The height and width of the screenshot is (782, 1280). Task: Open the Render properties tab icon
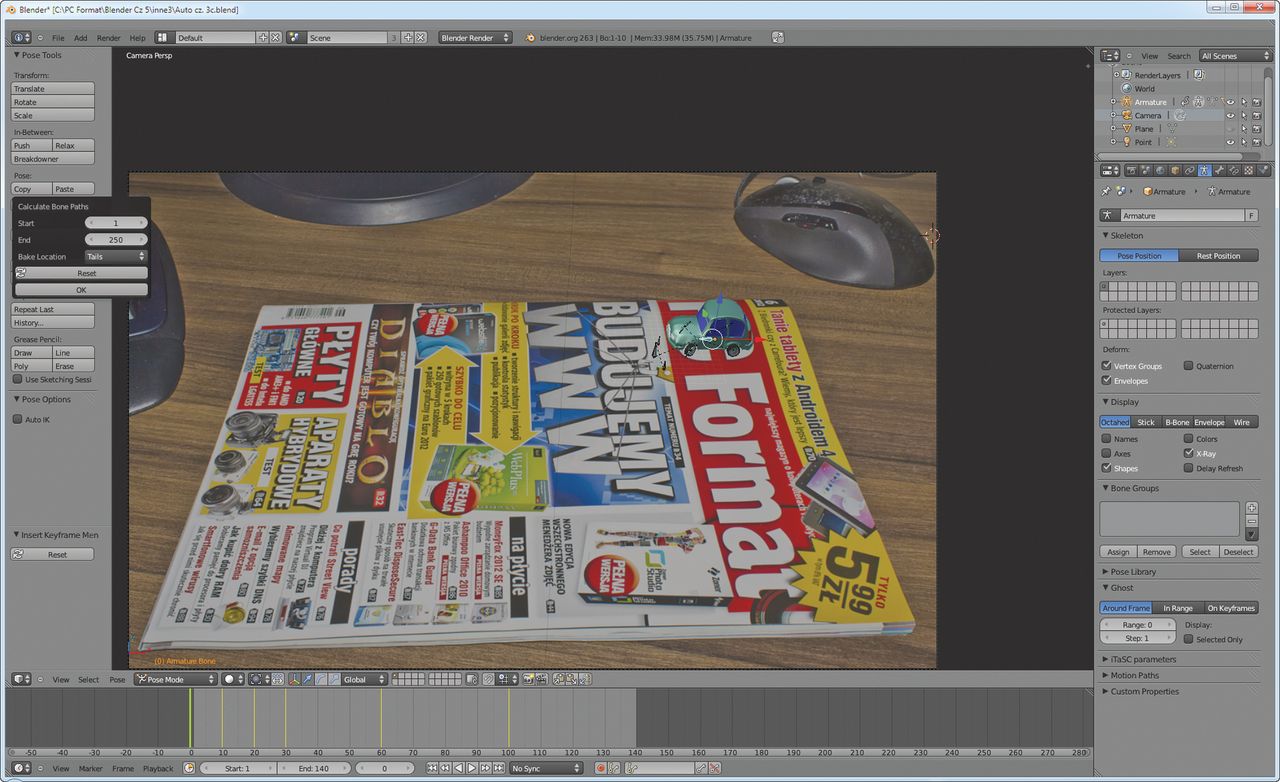[1131, 170]
